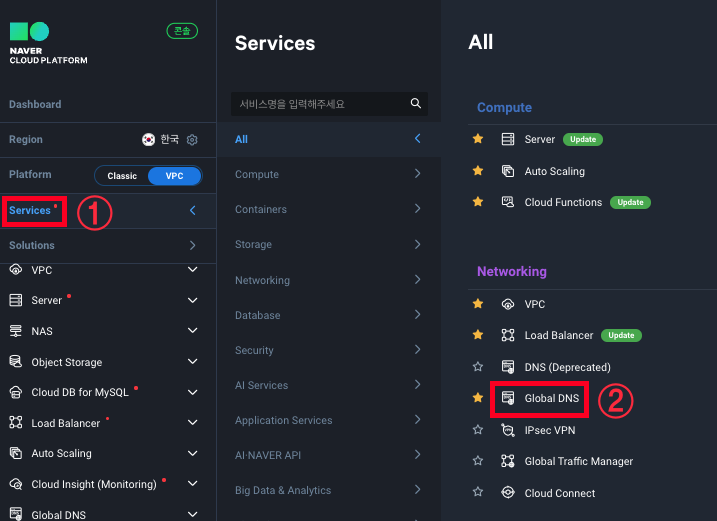Click the Load Balancer icon in left sidebar
This screenshot has height=521, width=717.
[x=16, y=423]
